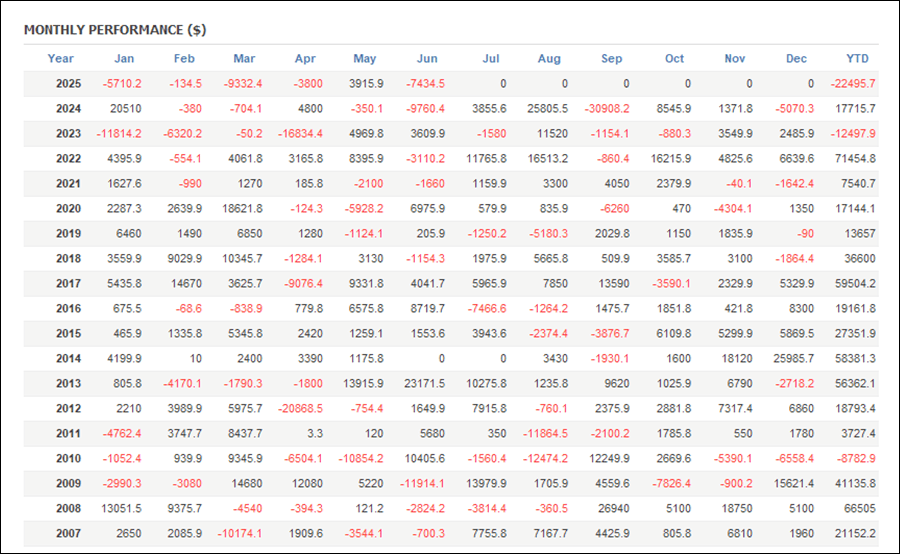900x554 pixels.
Task: Click the Year column header
Action: (60, 59)
